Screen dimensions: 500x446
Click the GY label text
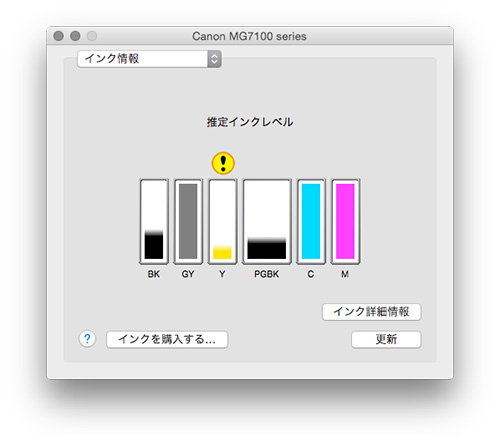[x=188, y=274]
